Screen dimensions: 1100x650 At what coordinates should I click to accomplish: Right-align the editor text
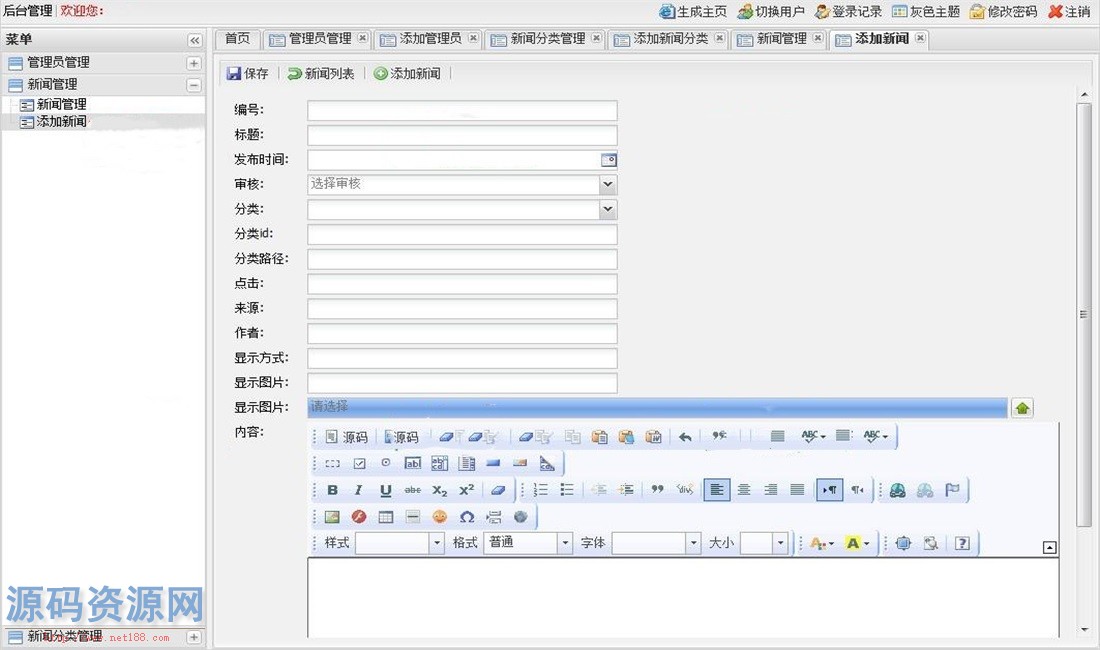click(770, 490)
